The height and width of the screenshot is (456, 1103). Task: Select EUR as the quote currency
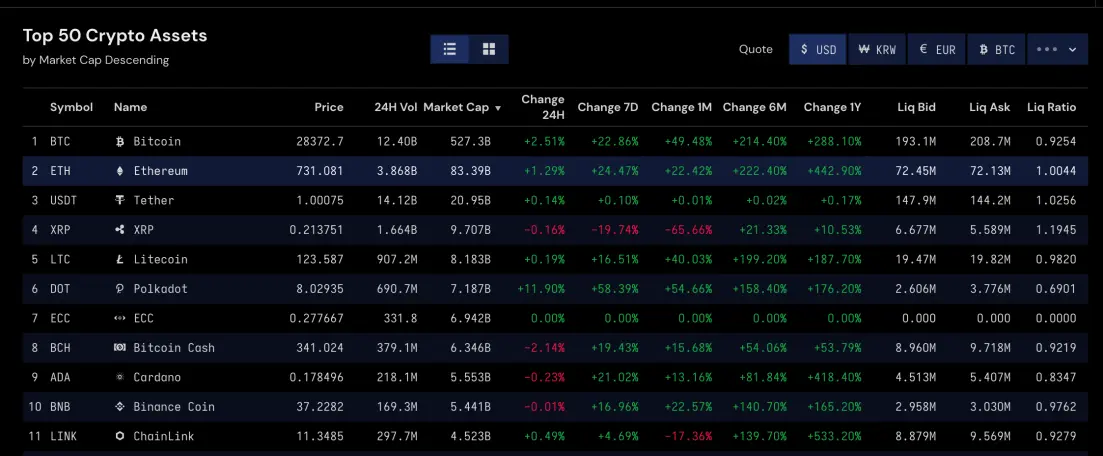937,49
